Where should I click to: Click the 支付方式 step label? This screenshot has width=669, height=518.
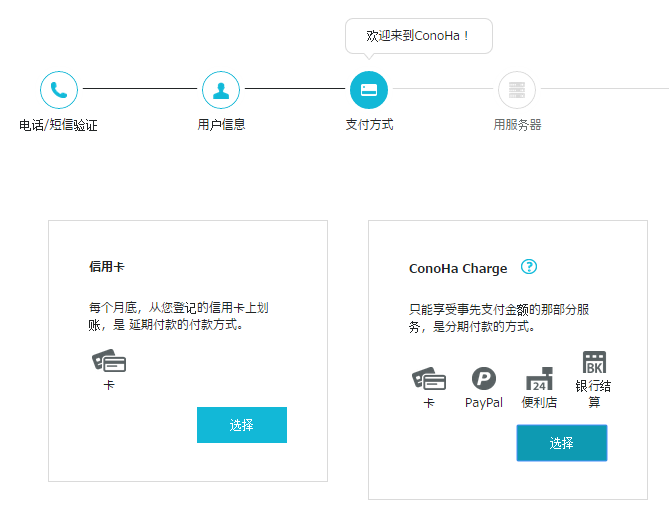coord(369,125)
